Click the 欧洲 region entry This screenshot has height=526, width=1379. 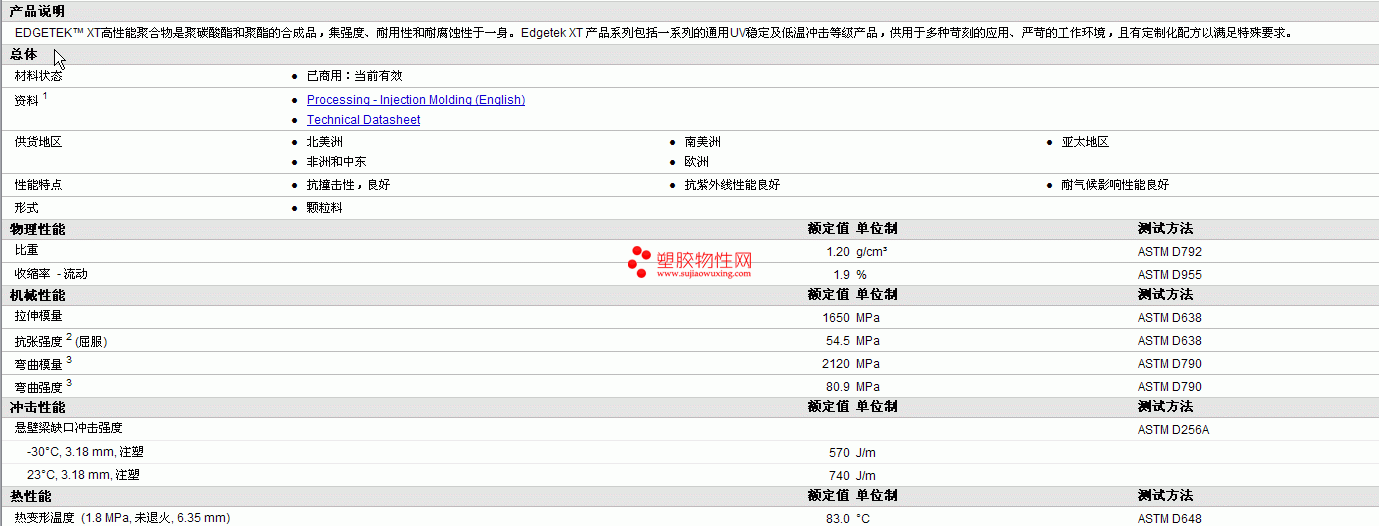point(697,162)
